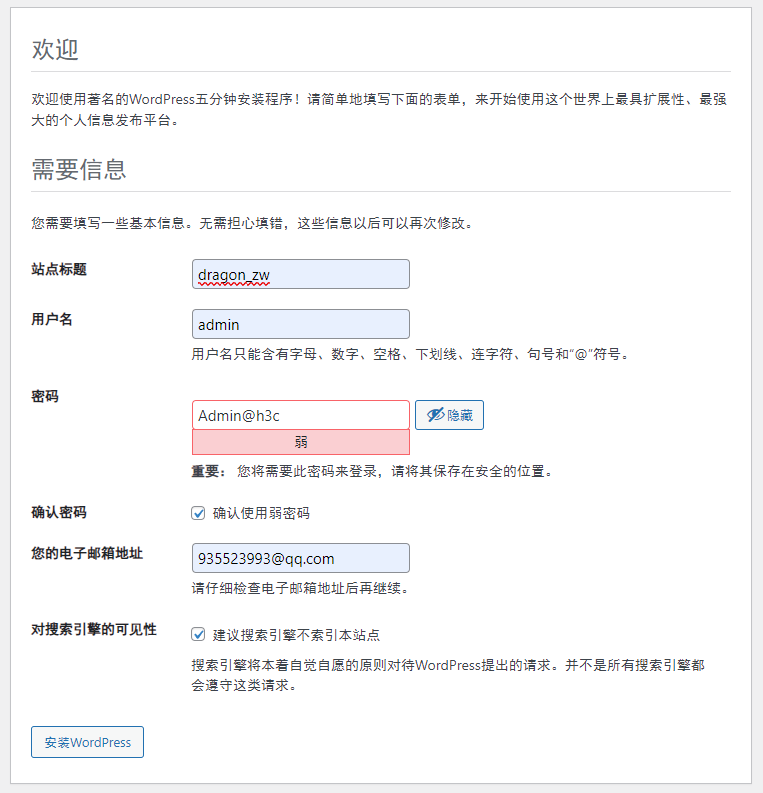This screenshot has height=793, width=763.
Task: Click the welcome paragraph starting with 欢迎使用著名的WordPress
Action: point(379,110)
